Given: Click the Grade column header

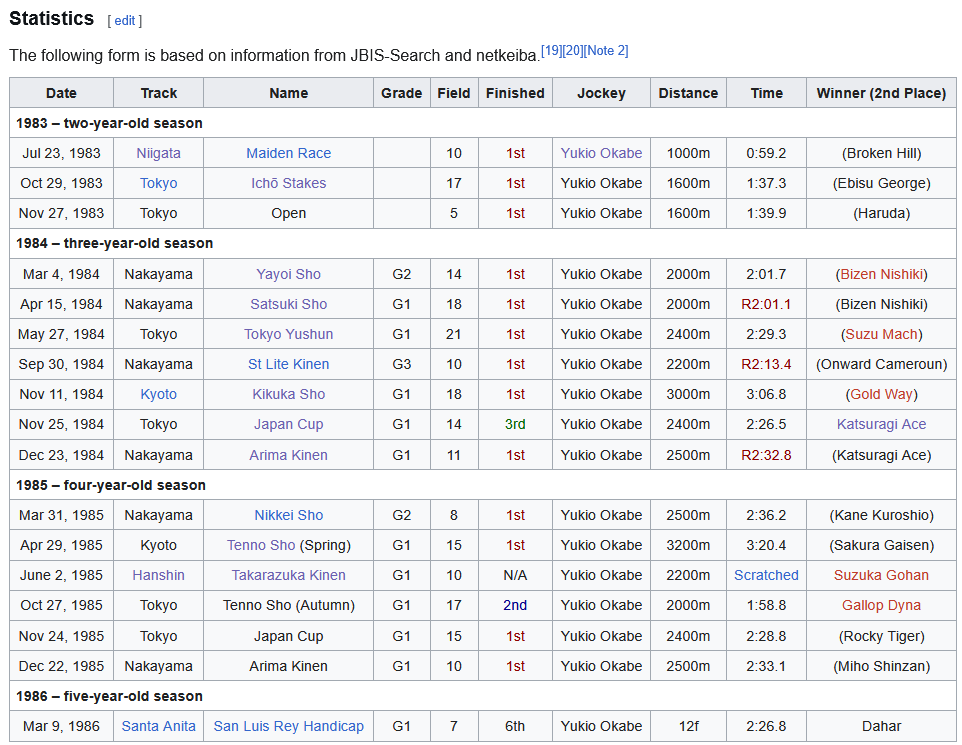Looking at the screenshot, I should [402, 93].
